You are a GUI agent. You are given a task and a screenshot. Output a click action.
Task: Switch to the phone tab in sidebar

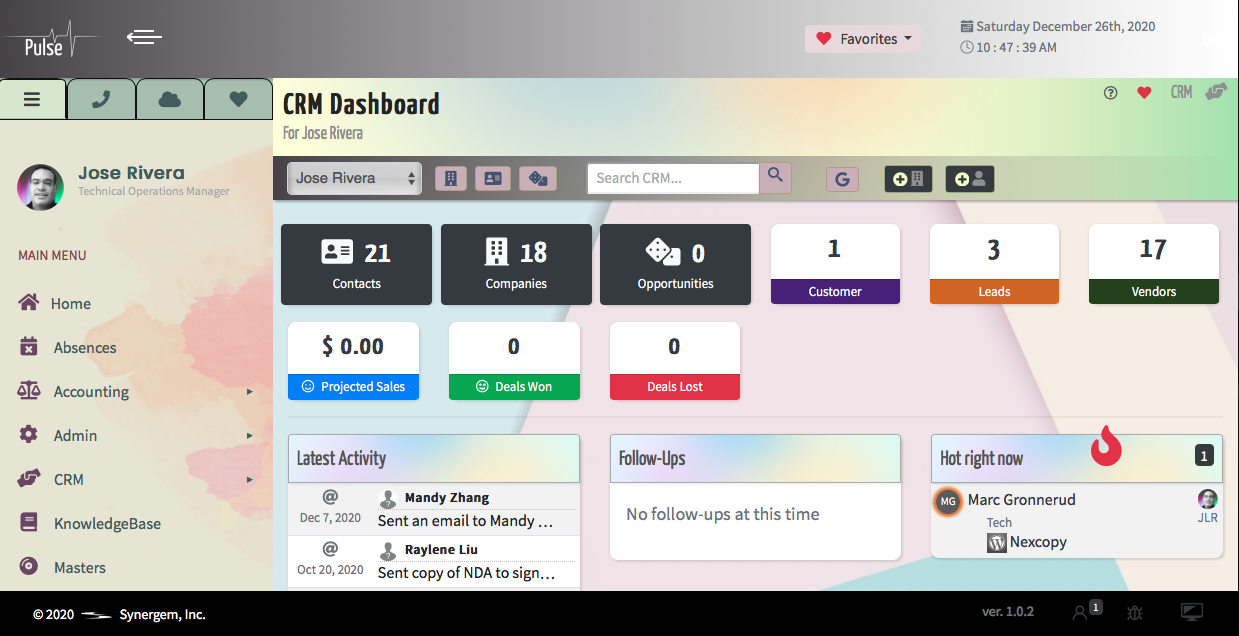click(101, 99)
